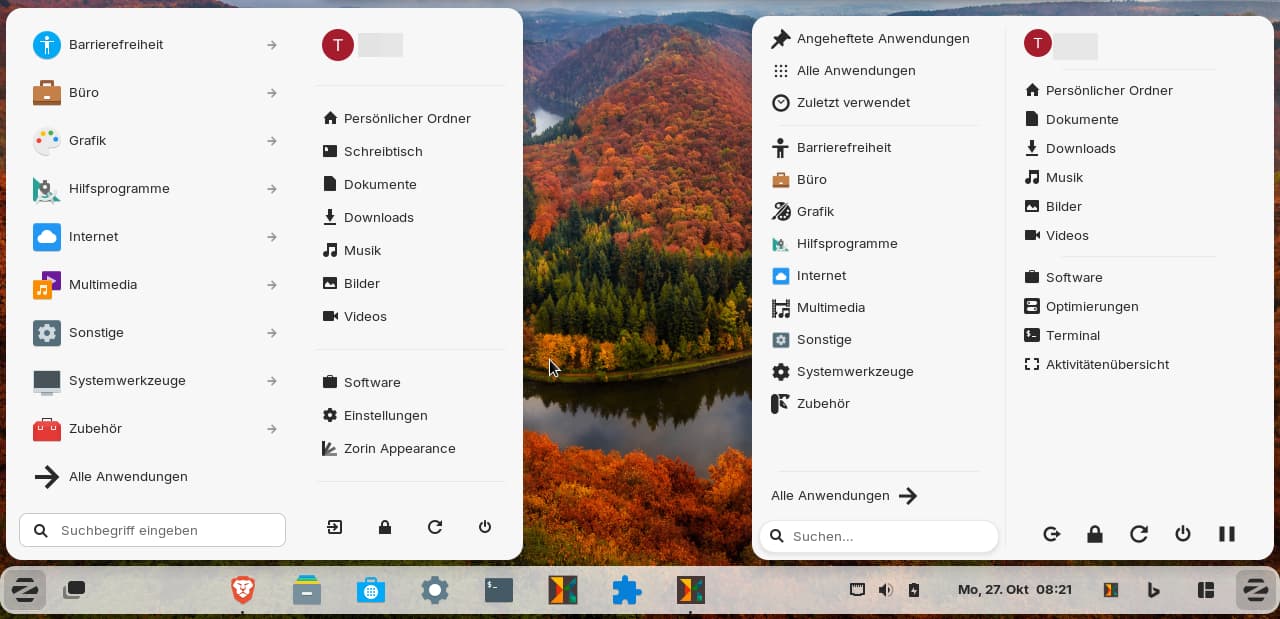The image size is (1280, 619).
Task: Open the Schreibtisch folder shortcut
Action: [x=383, y=152]
